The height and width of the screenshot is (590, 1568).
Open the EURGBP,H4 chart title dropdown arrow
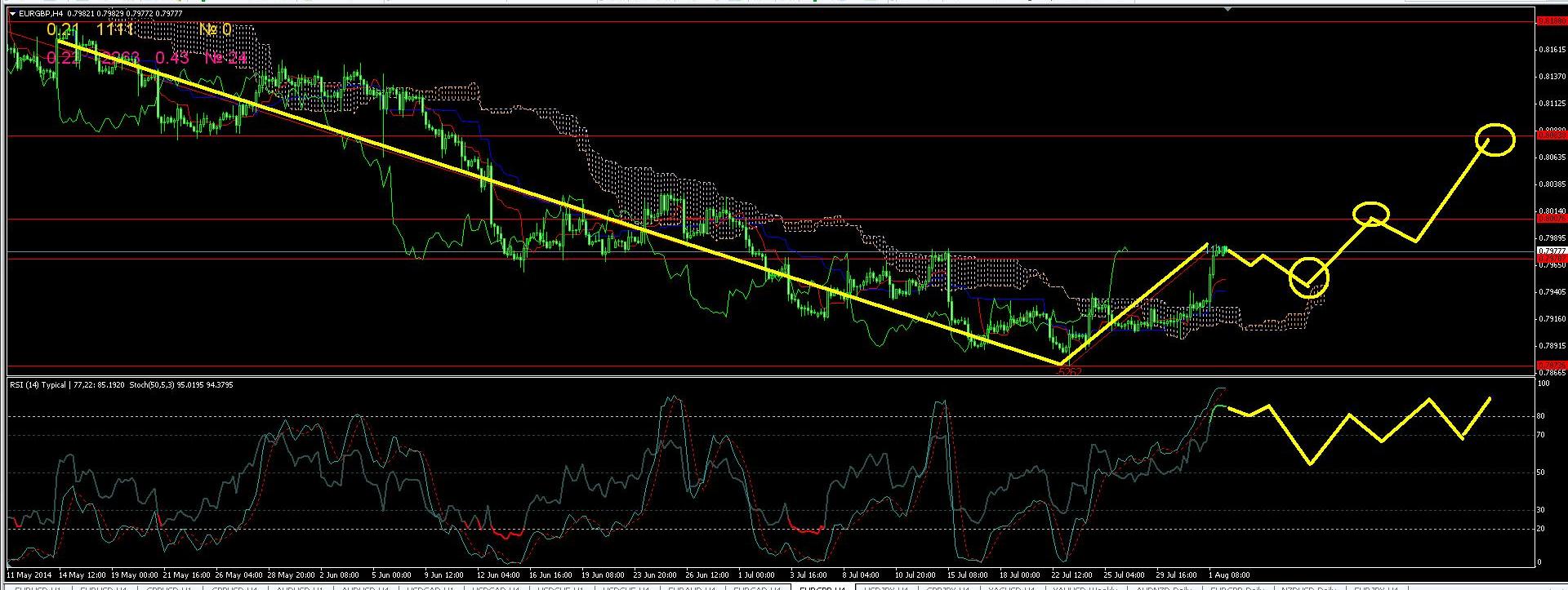(x=12, y=14)
